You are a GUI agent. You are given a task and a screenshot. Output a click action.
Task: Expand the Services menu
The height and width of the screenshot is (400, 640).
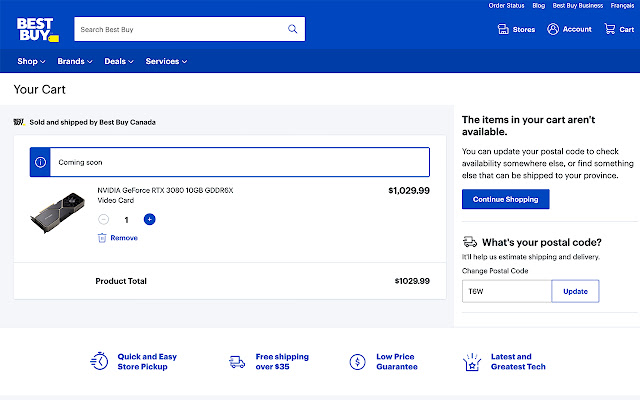pos(166,61)
